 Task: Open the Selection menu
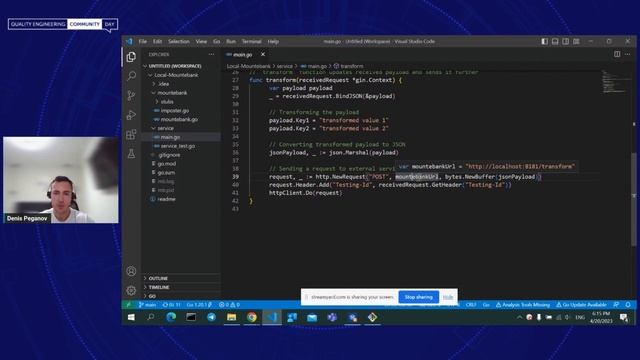pos(179,41)
